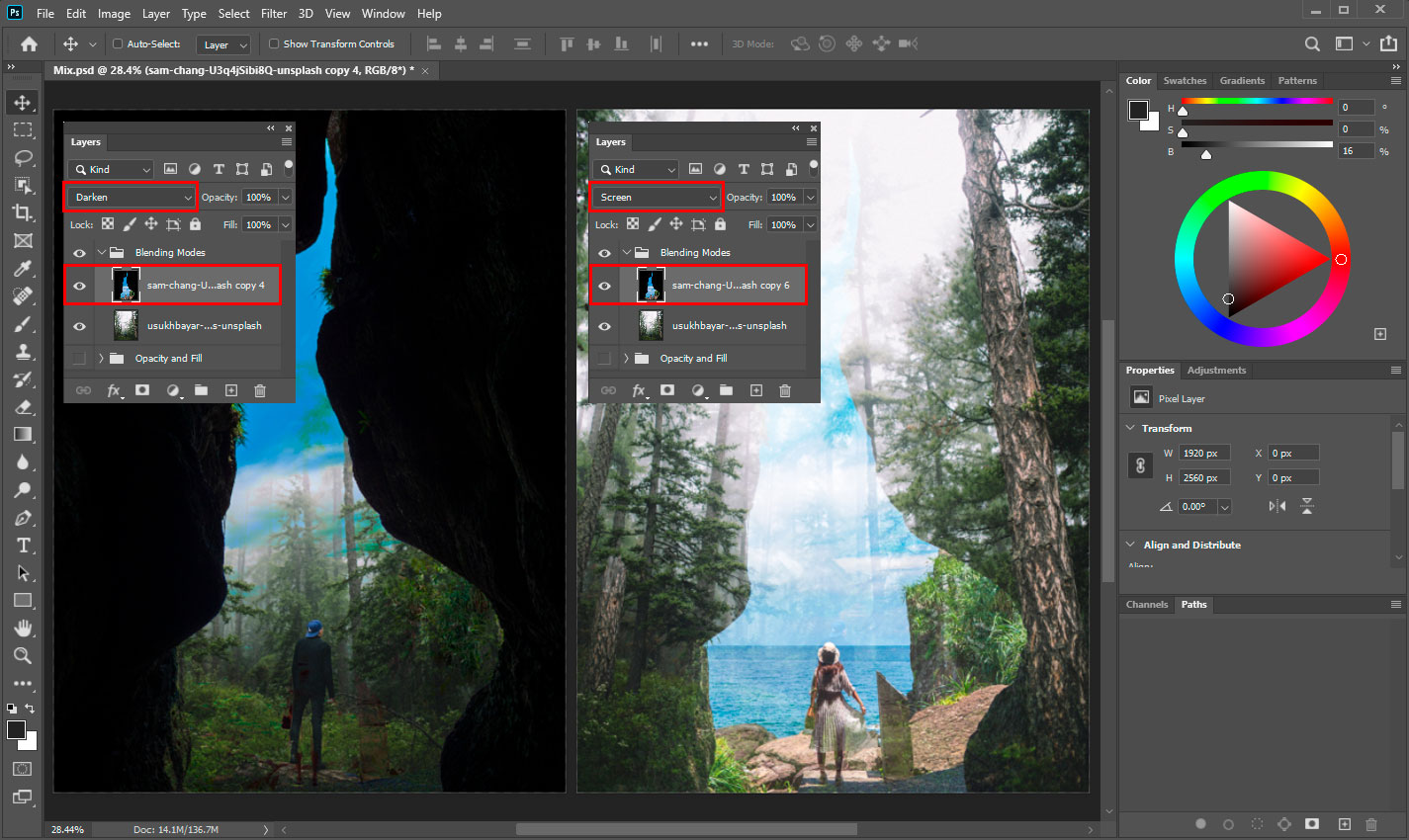
Task: Add a layer mask from the Layers panel
Action: pos(142,390)
